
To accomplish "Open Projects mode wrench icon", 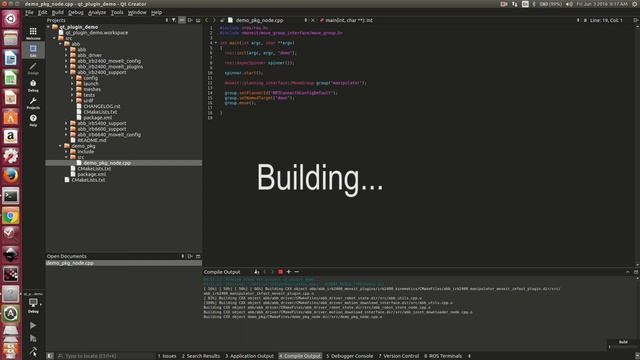I will click(33, 102).
